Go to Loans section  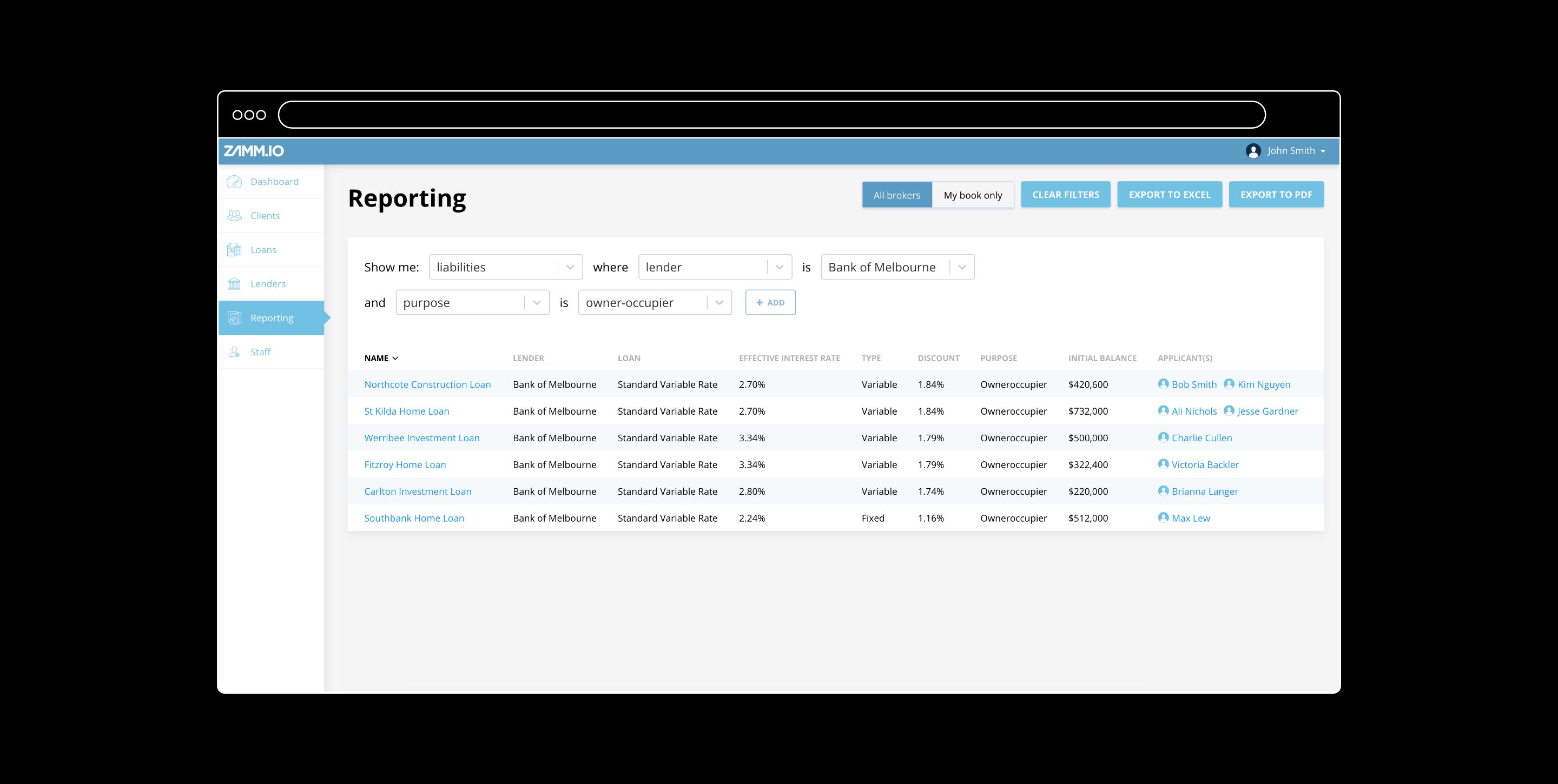tap(271, 250)
